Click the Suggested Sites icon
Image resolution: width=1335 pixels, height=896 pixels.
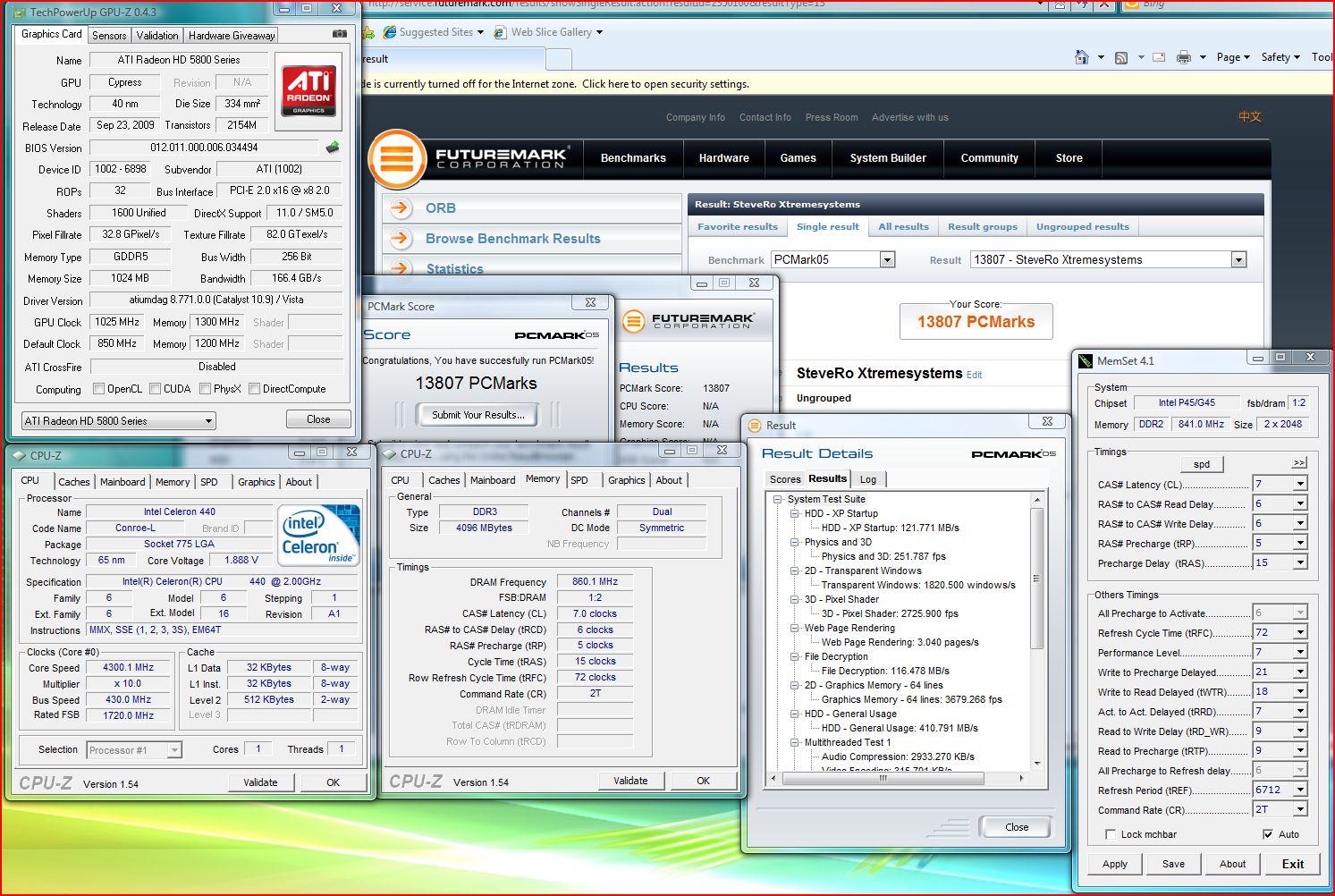tap(390, 32)
